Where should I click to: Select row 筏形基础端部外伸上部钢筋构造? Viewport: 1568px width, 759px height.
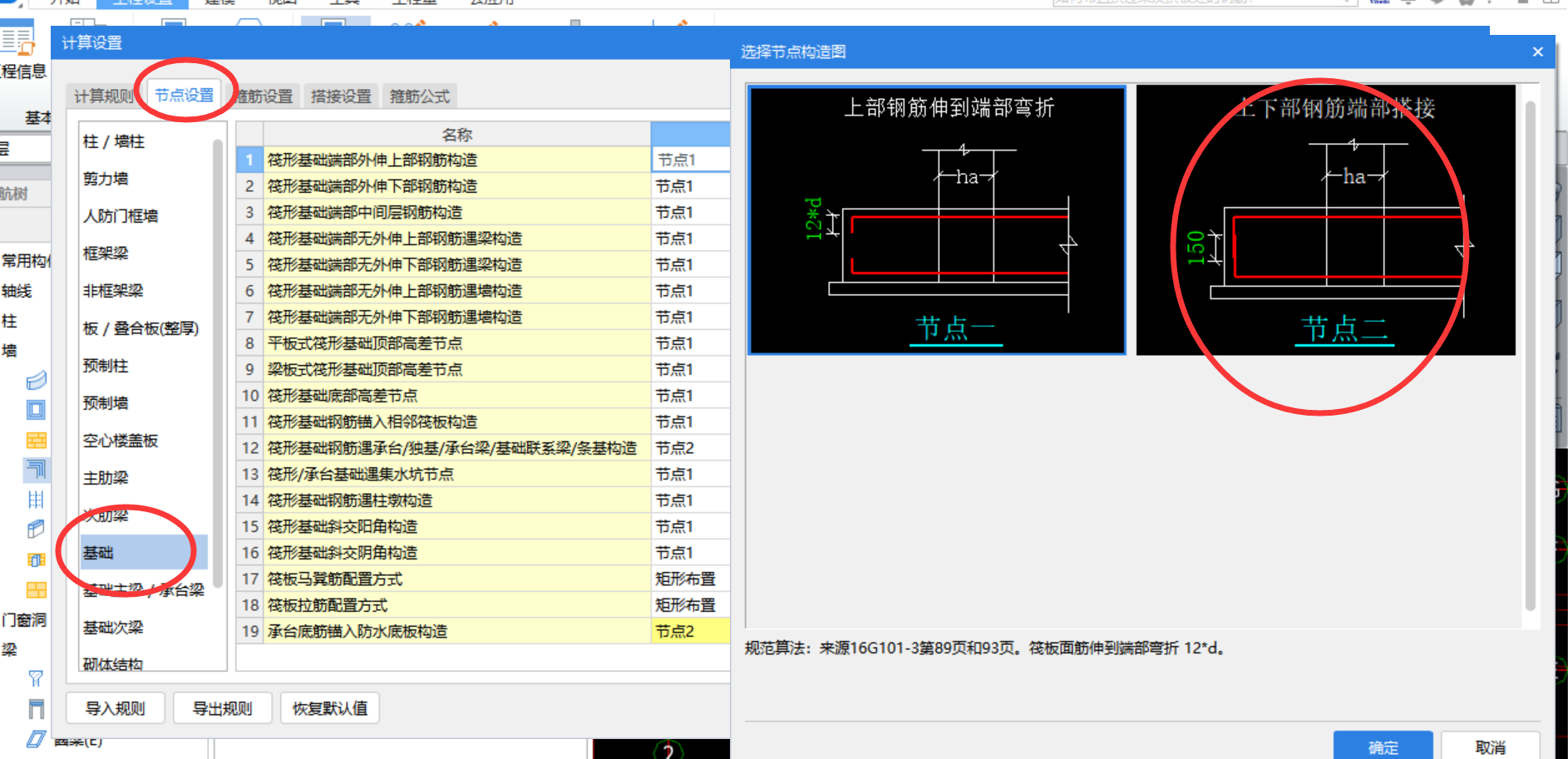click(x=456, y=160)
